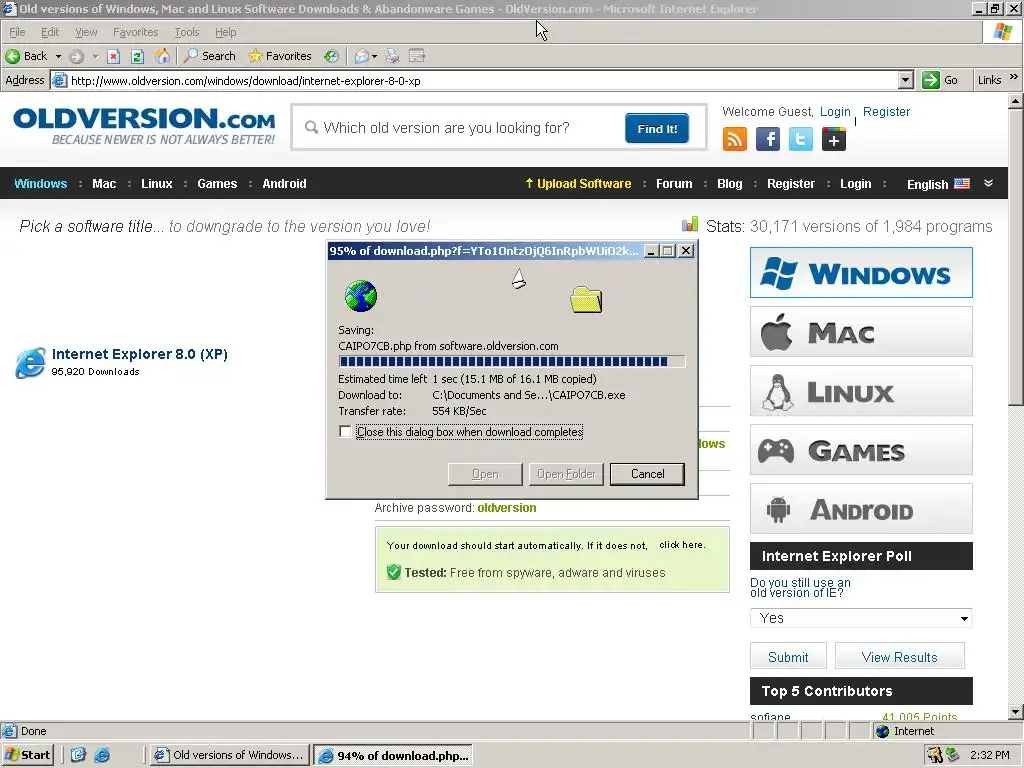Click the Start button
Viewport: 1024px width, 768px height.
(27, 755)
